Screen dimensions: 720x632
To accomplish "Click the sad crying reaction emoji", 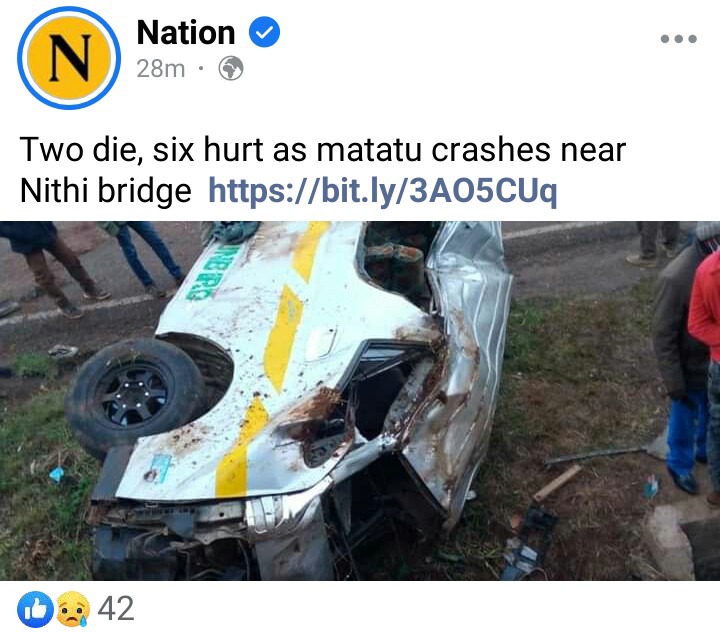I will coord(72,609).
